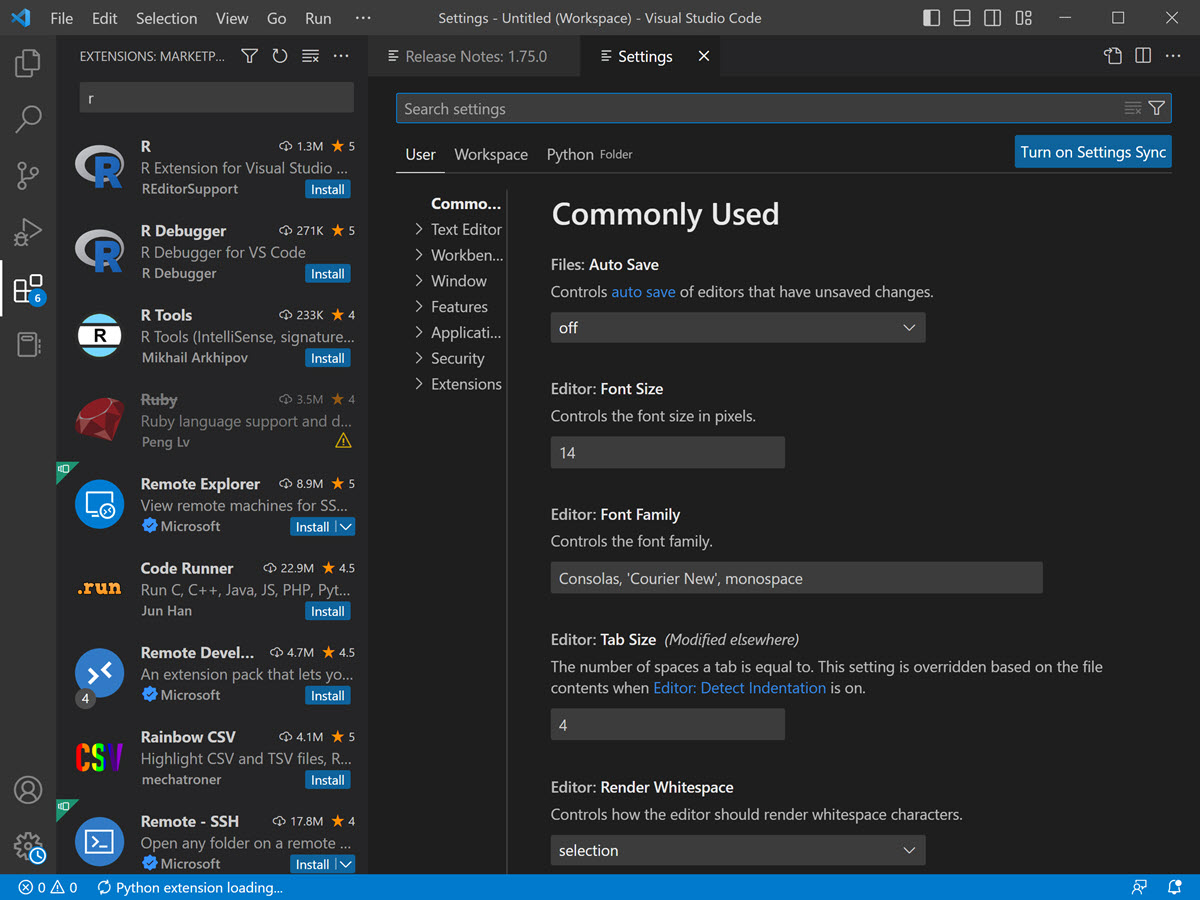Image resolution: width=1200 pixels, height=900 pixels.
Task: Open the Install dropdown arrow for Remote Explorer
Action: [x=345, y=527]
